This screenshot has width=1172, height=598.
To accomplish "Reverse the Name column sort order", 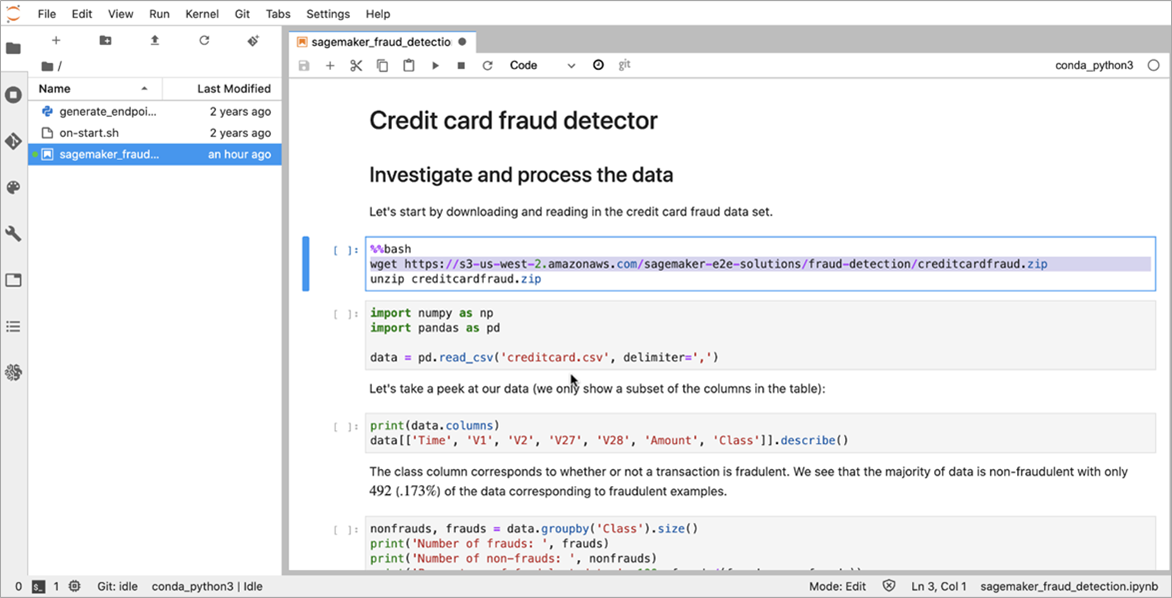I will [x=60, y=88].
